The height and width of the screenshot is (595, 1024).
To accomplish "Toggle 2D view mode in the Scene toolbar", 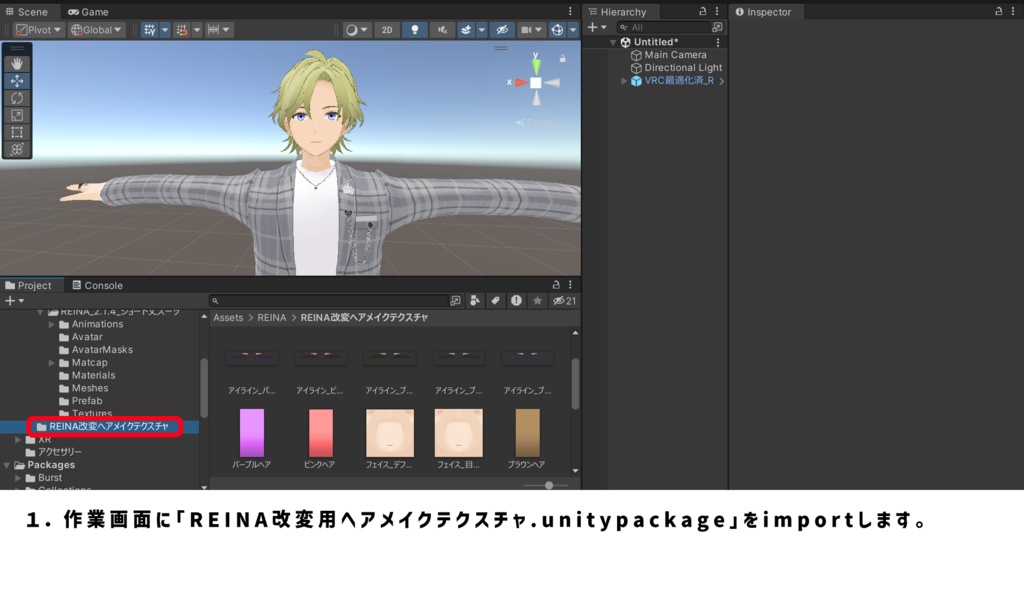I will (388, 29).
